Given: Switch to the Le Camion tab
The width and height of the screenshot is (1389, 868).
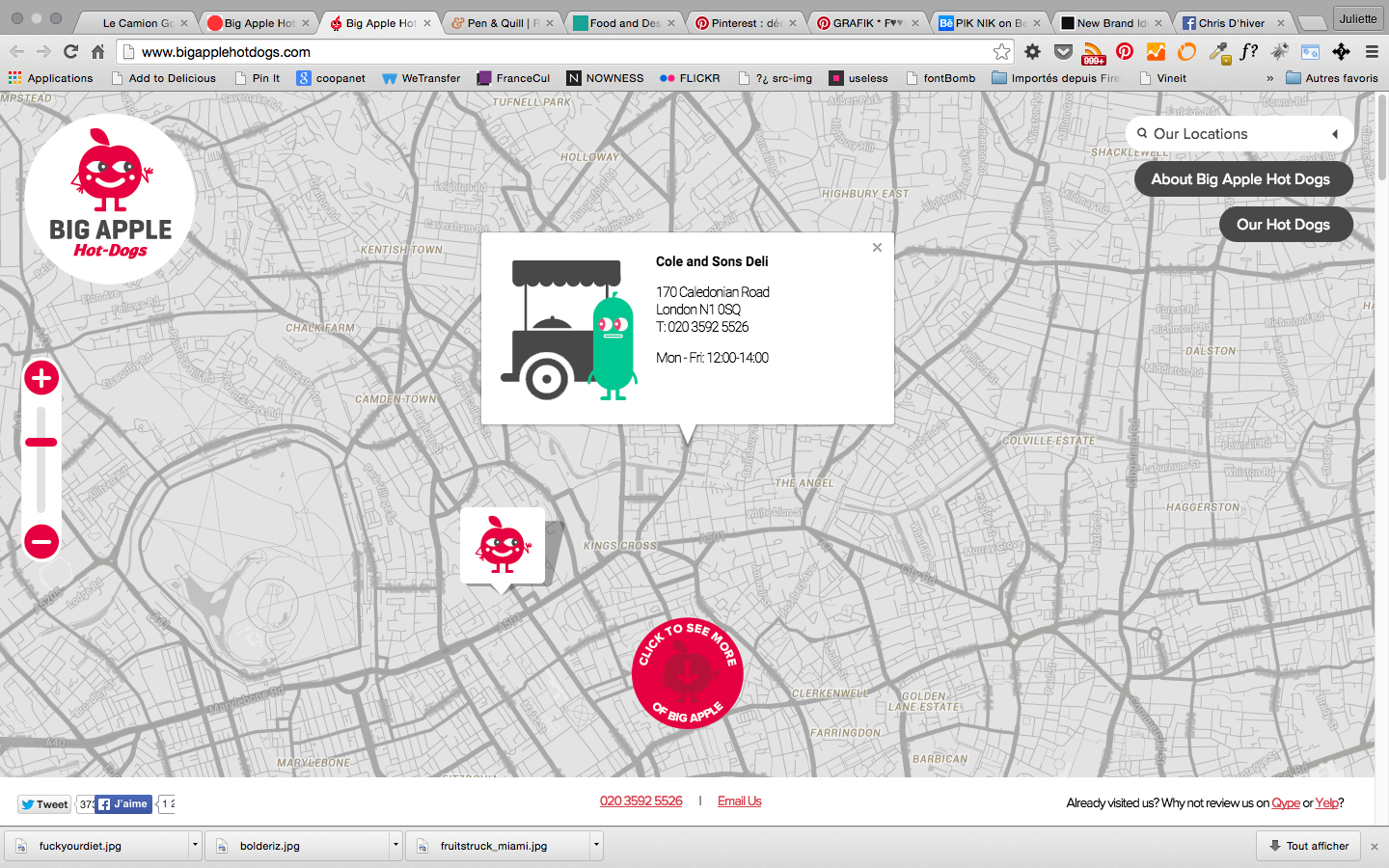Looking at the screenshot, I should tap(138, 23).
